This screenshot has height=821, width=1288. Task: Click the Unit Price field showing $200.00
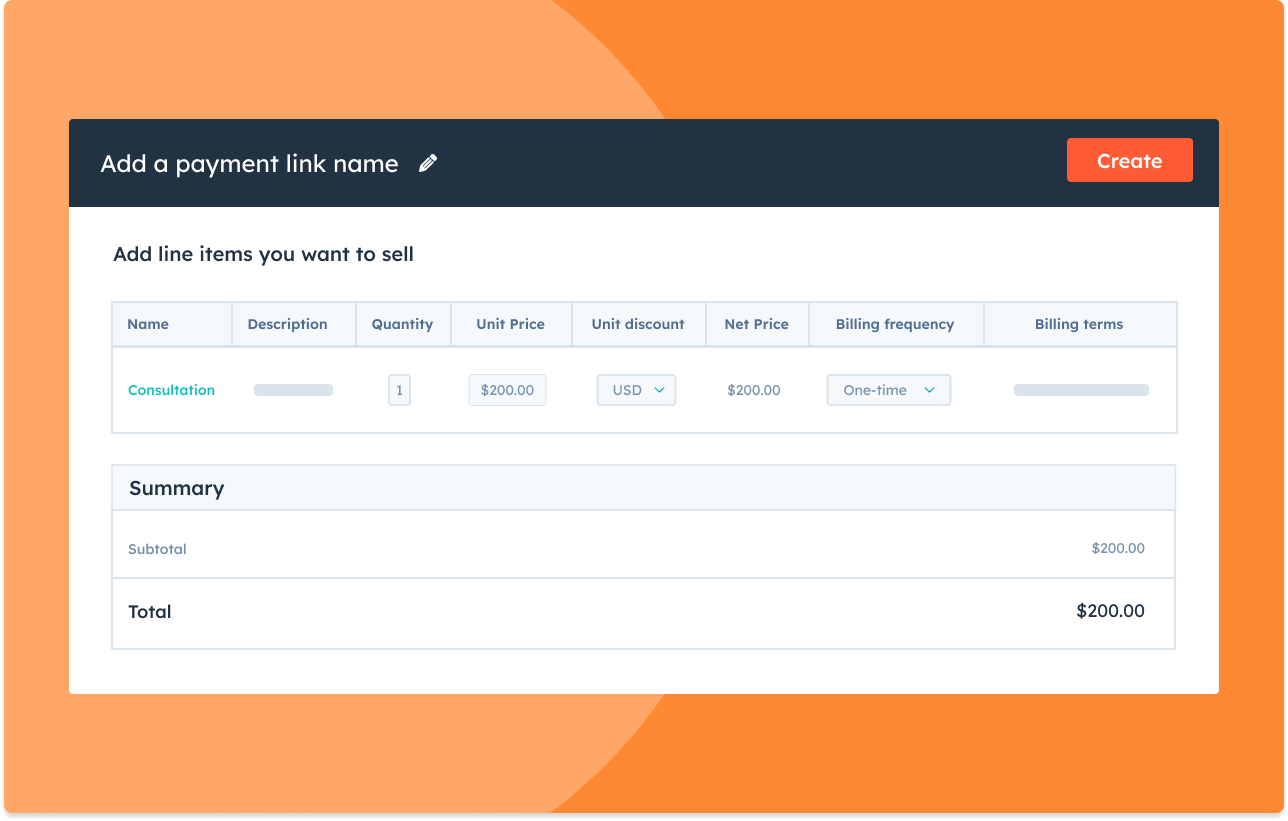point(507,390)
